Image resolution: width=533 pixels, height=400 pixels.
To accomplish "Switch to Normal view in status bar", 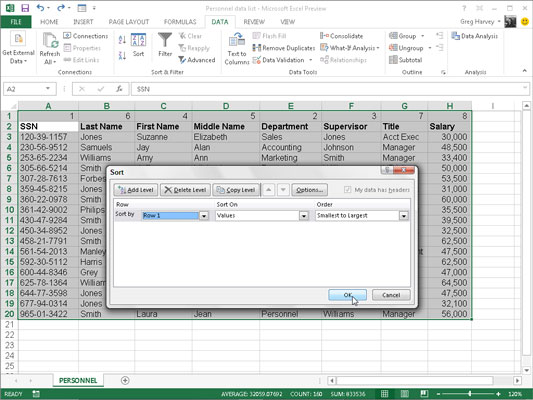I will click(384, 394).
